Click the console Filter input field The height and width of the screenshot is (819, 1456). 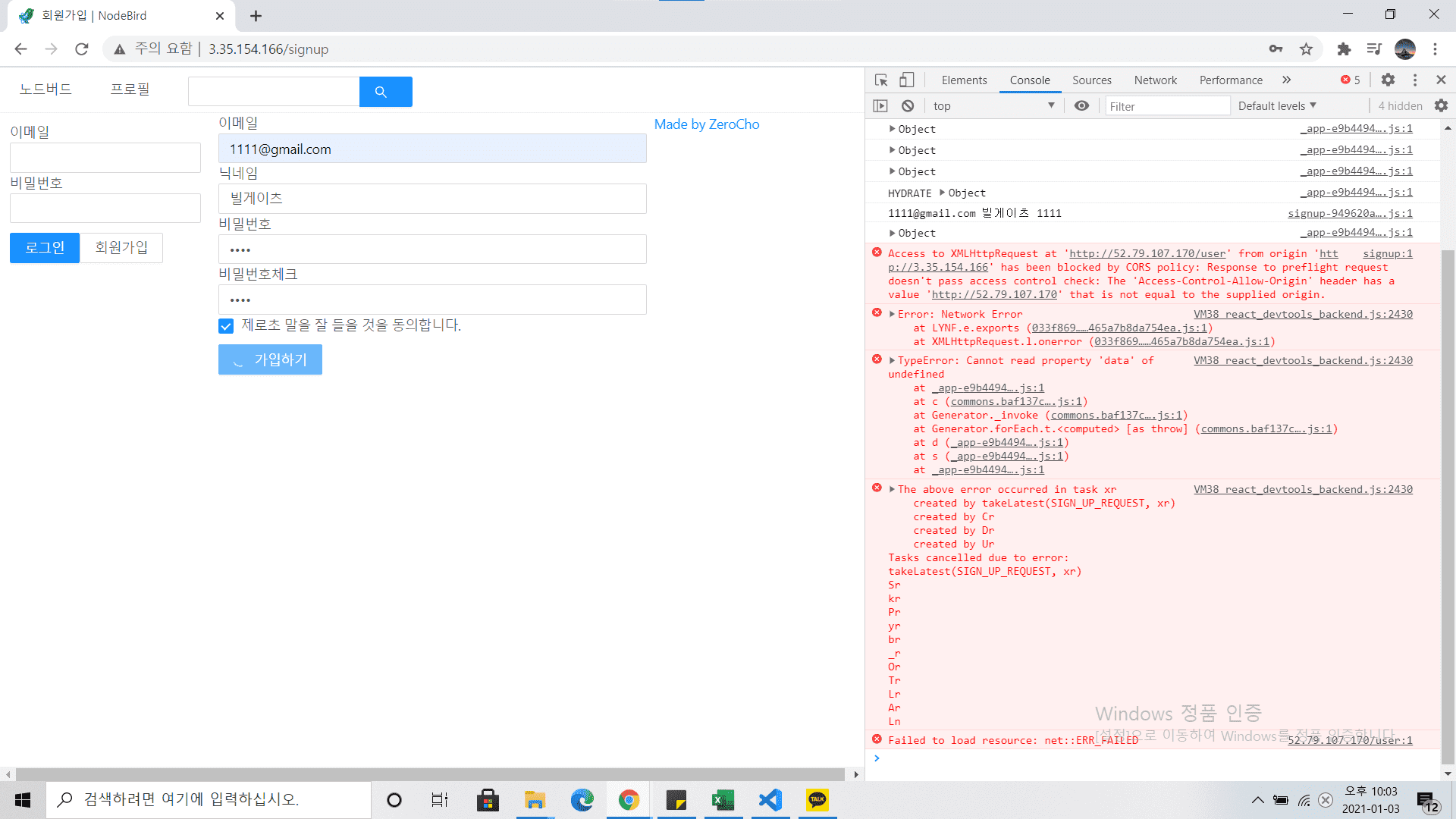(1166, 106)
